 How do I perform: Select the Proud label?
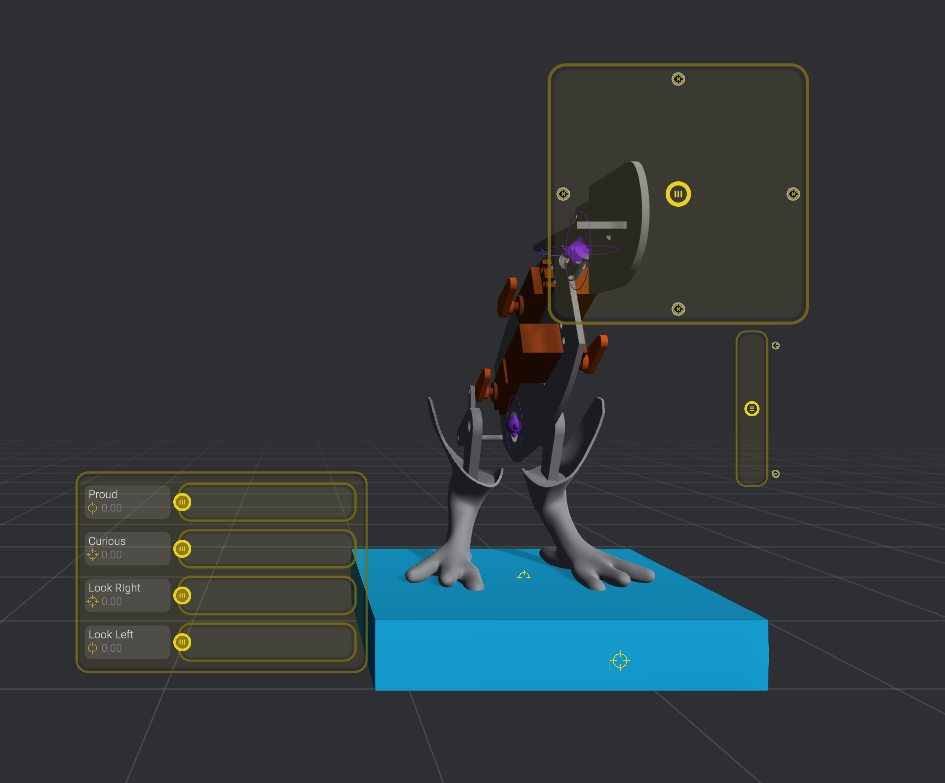pos(103,494)
